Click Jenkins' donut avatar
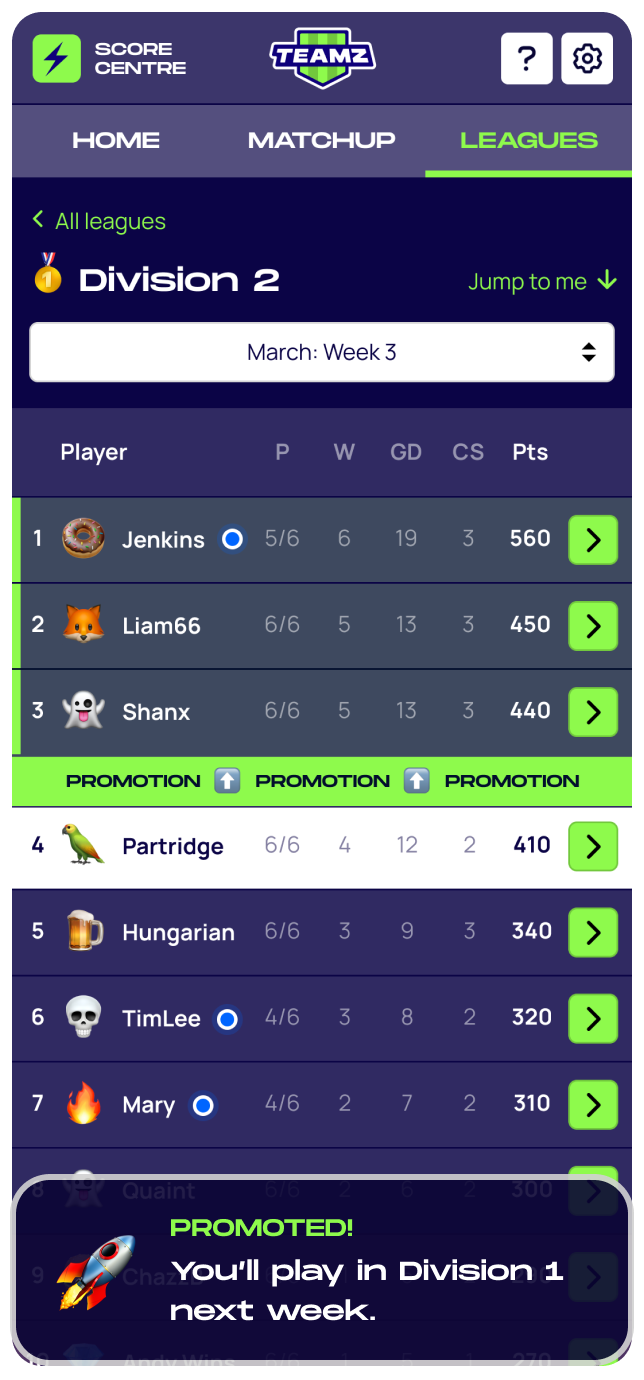 (x=83, y=539)
